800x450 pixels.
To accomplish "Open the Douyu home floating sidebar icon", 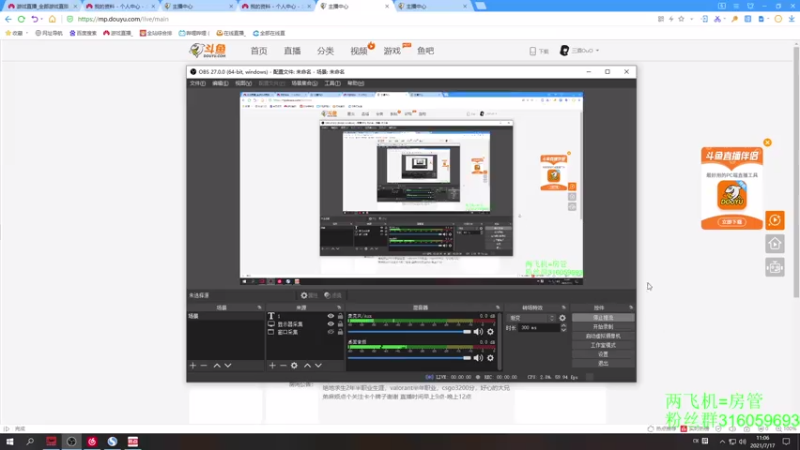I will (x=774, y=244).
